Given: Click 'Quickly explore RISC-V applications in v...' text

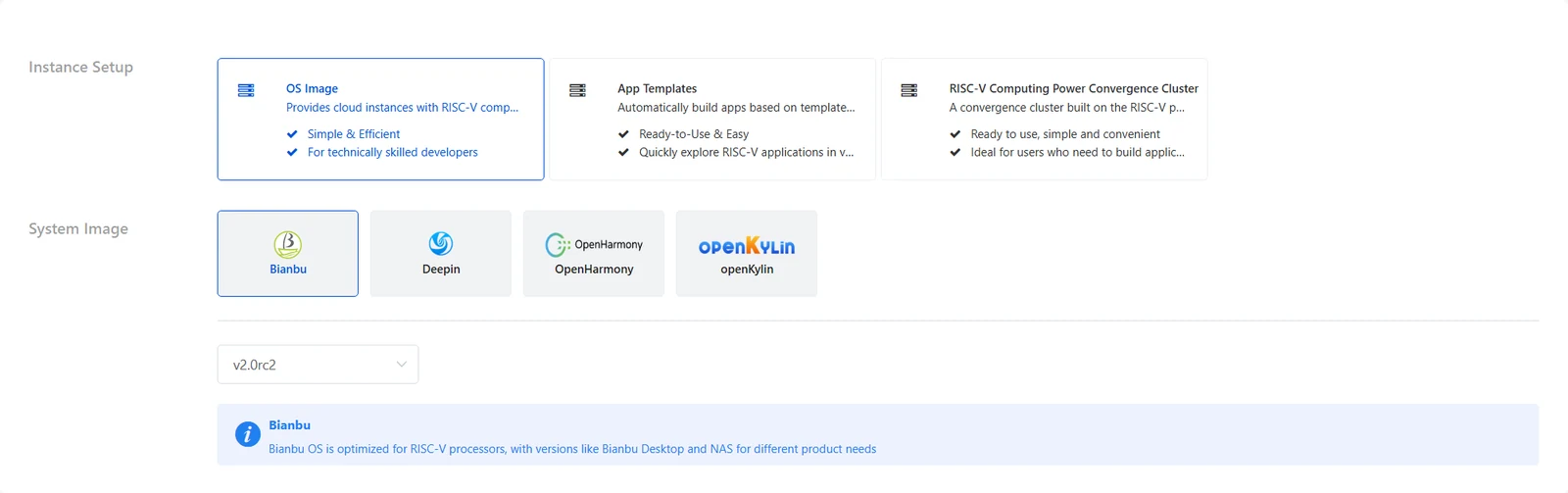Looking at the screenshot, I should pos(747,153).
